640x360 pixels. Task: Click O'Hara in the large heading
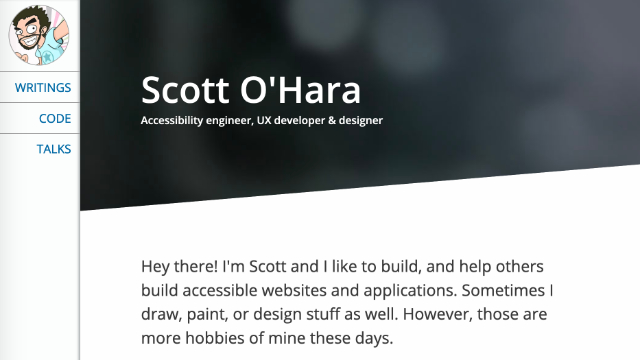(300, 90)
